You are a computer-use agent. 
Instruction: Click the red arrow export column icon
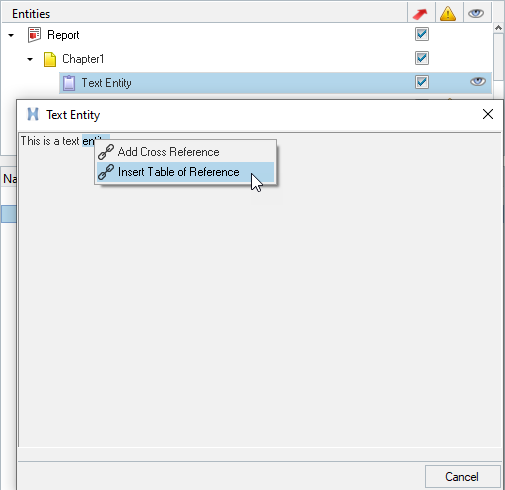[420, 14]
